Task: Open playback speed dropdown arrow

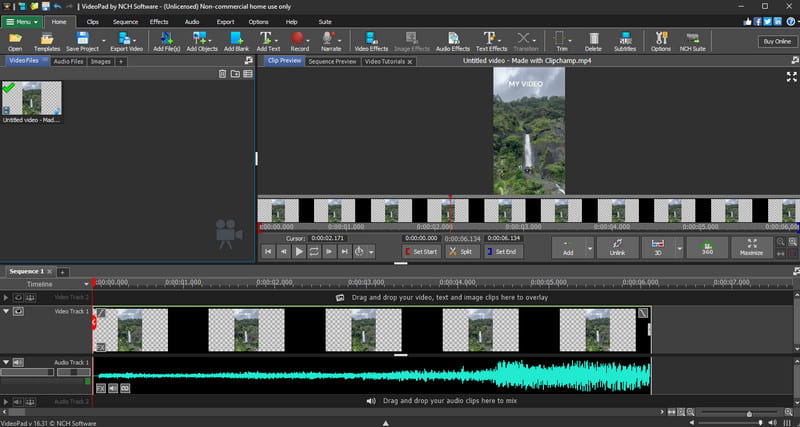Action: coord(371,252)
